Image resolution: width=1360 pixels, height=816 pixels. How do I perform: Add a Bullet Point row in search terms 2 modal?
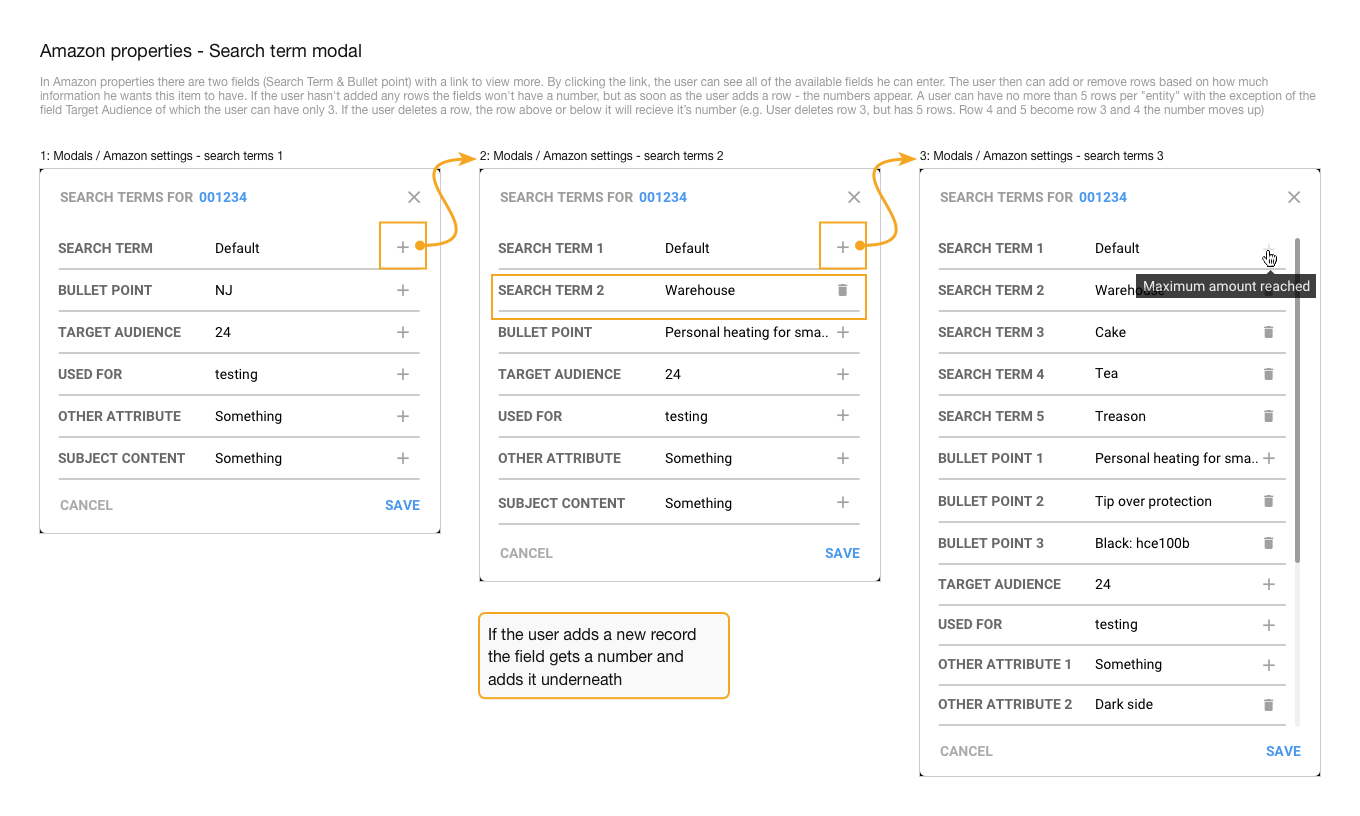click(843, 332)
